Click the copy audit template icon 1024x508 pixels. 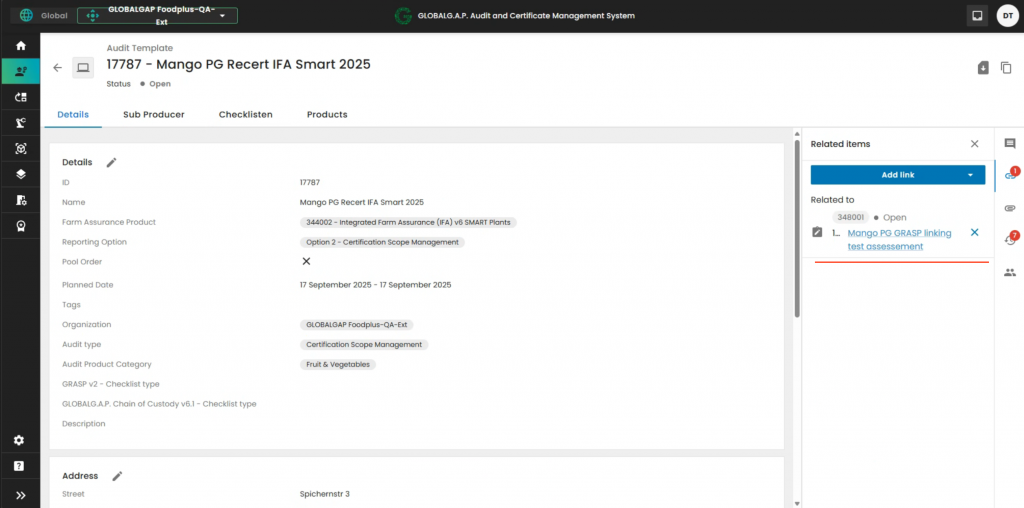pyautogui.click(x=1006, y=68)
